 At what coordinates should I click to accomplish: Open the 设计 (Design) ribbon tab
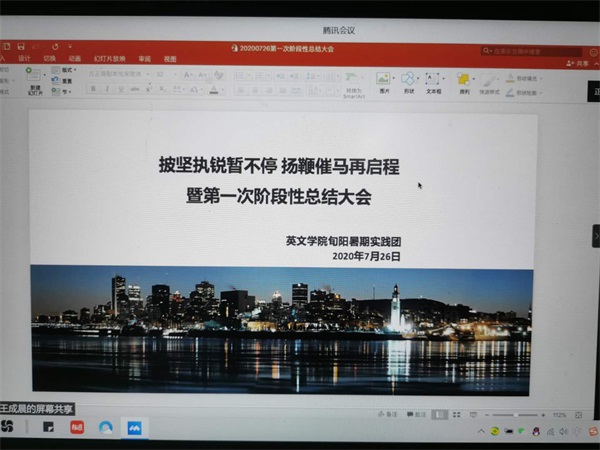click(24, 58)
